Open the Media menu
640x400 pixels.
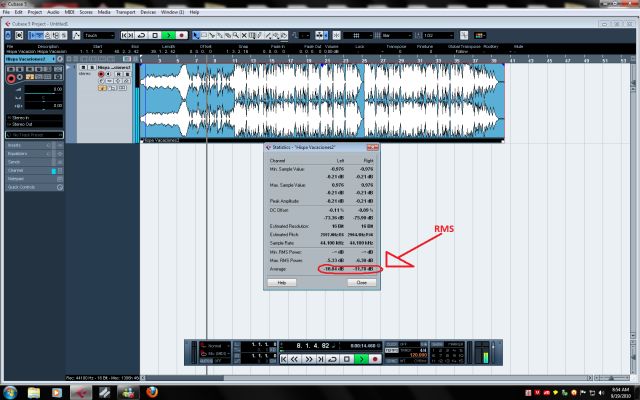coord(104,12)
